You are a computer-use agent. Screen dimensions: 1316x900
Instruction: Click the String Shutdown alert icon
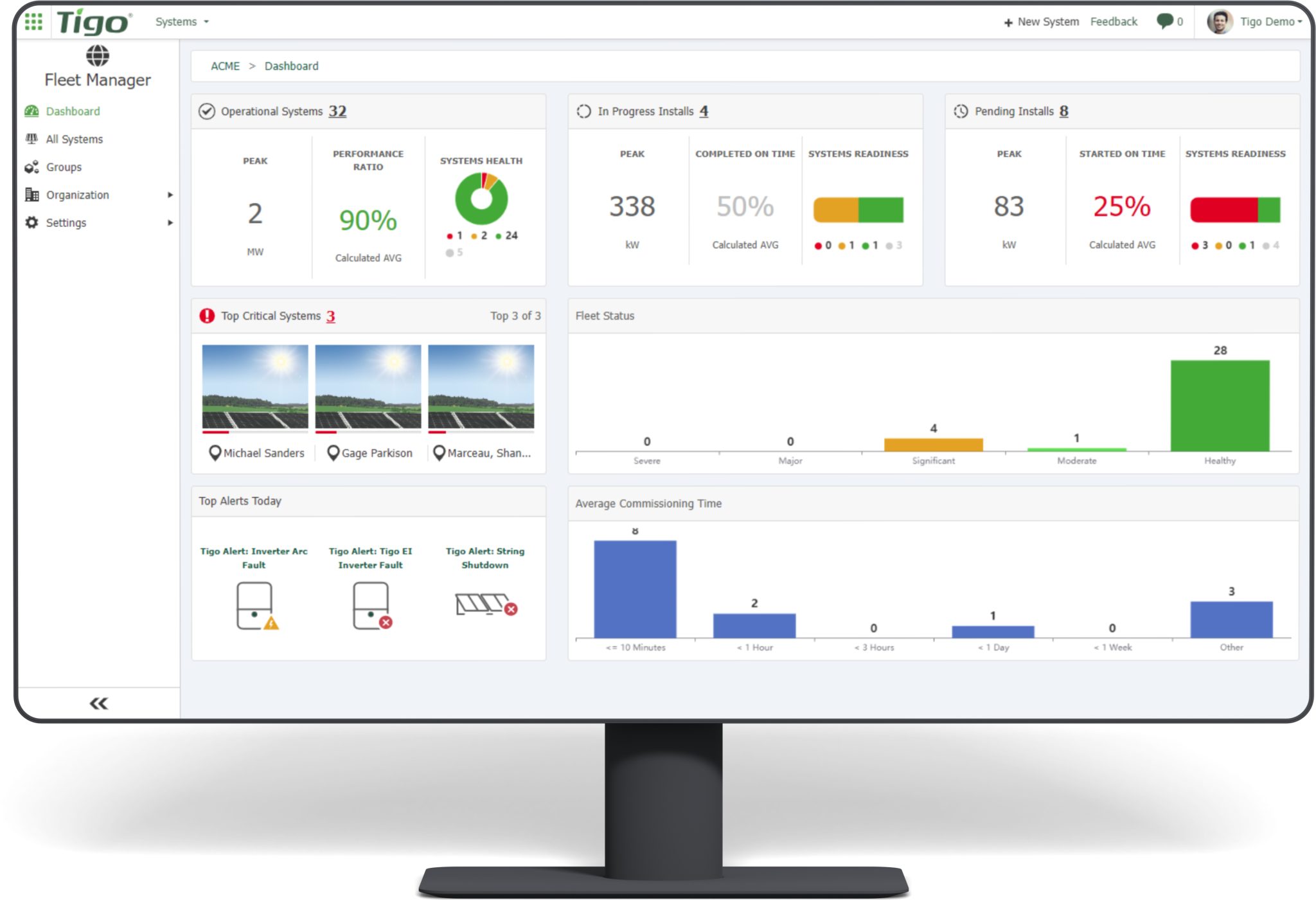pyautogui.click(x=484, y=603)
